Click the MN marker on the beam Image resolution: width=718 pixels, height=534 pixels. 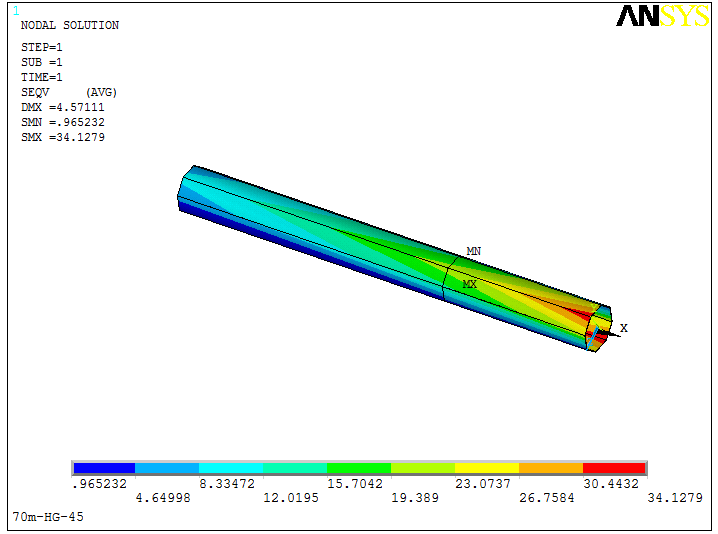(x=473, y=251)
